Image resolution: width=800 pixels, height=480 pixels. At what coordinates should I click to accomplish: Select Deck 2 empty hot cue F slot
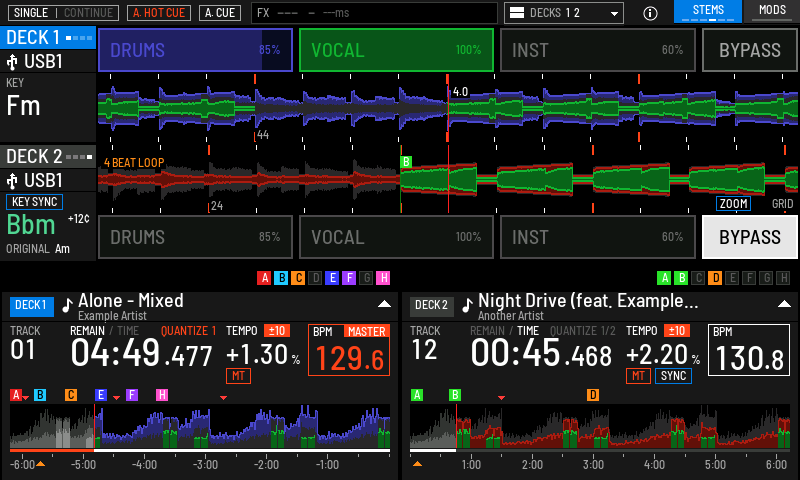tap(749, 278)
